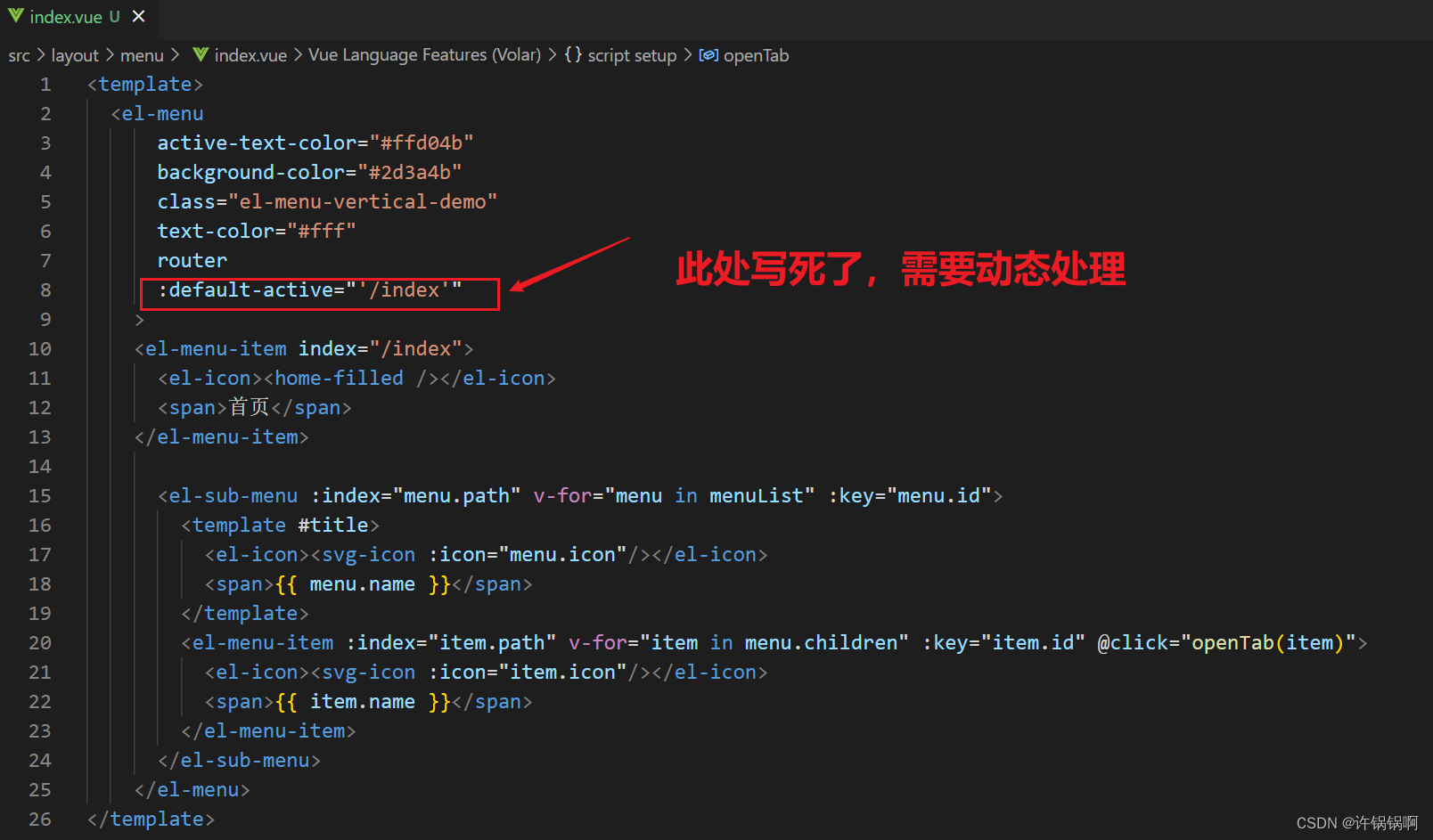The height and width of the screenshot is (840, 1433).
Task: Click the item.name interpolation
Action: (x=363, y=702)
